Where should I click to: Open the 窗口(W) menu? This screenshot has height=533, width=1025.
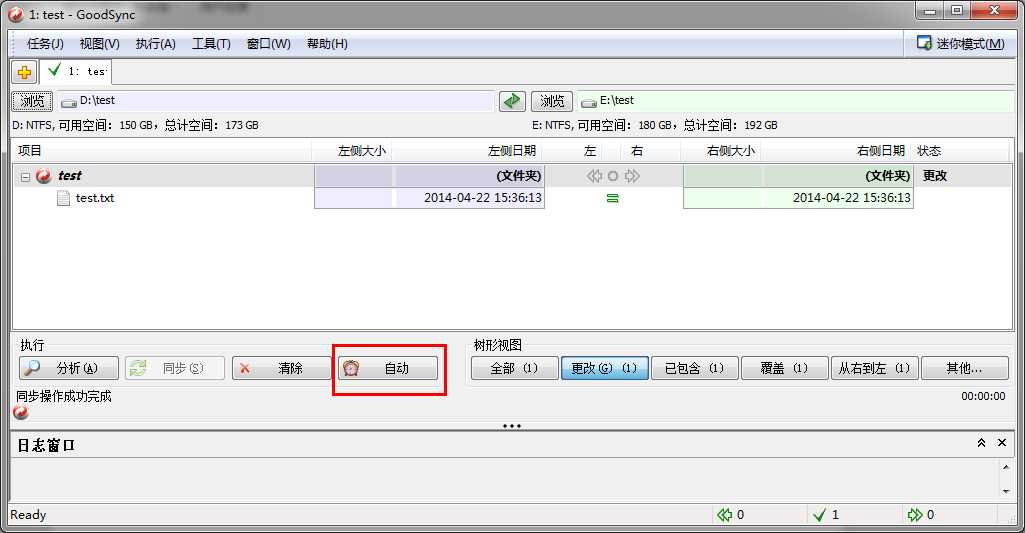coord(269,44)
